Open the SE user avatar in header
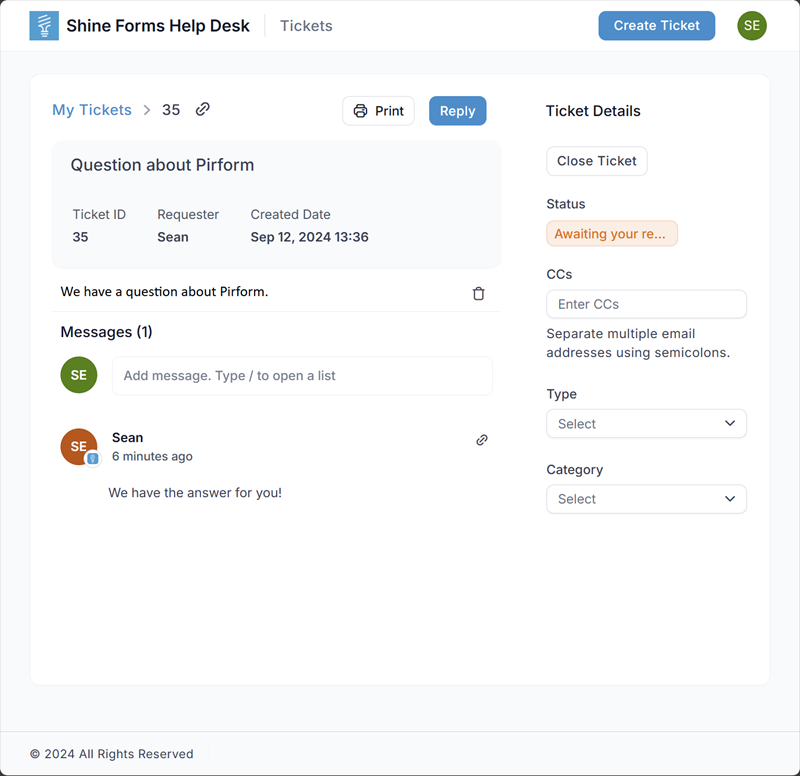Image resolution: width=800 pixels, height=777 pixels. 752,26
